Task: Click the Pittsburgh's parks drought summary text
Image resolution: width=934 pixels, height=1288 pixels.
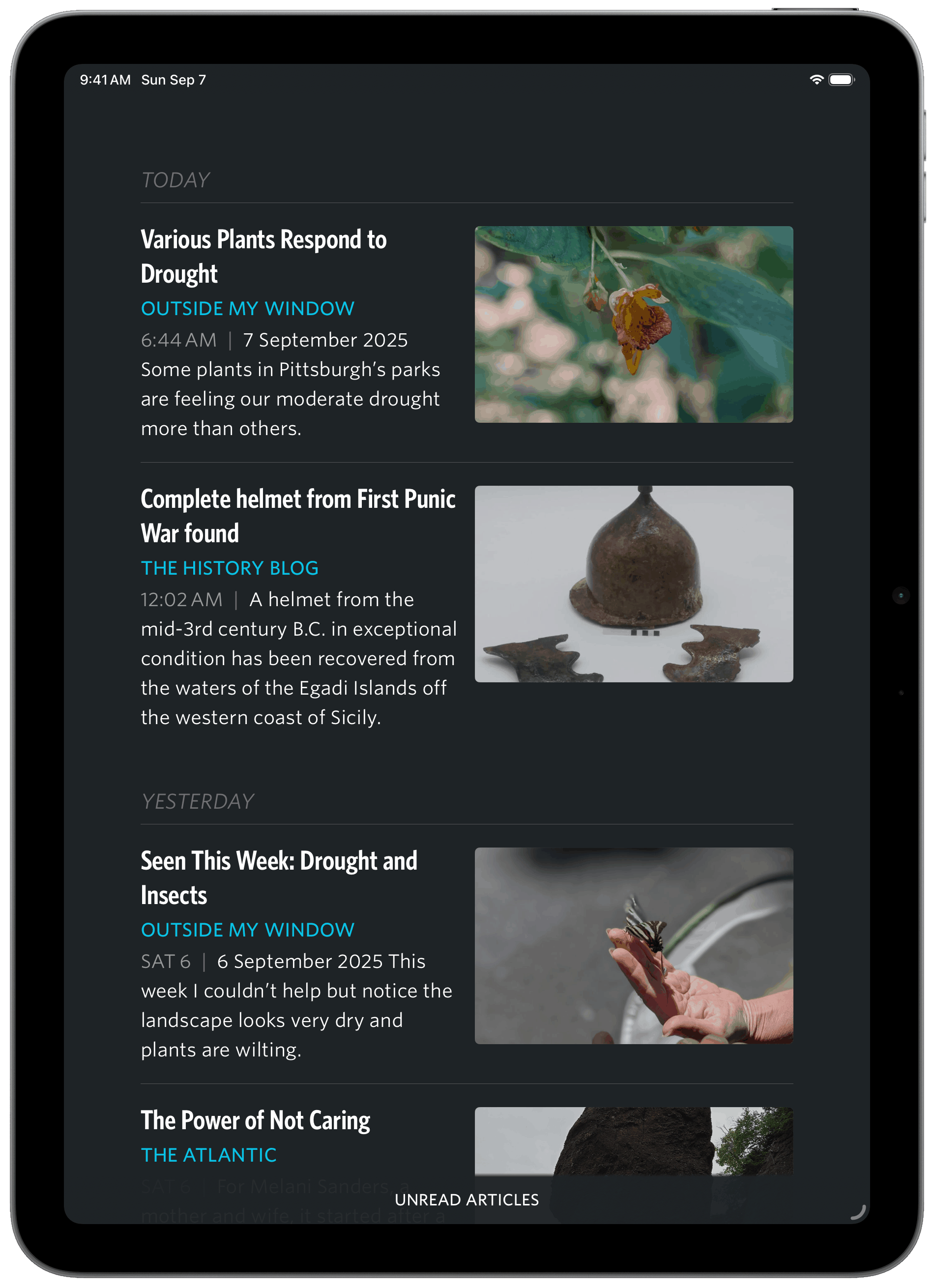Action: pos(290,399)
